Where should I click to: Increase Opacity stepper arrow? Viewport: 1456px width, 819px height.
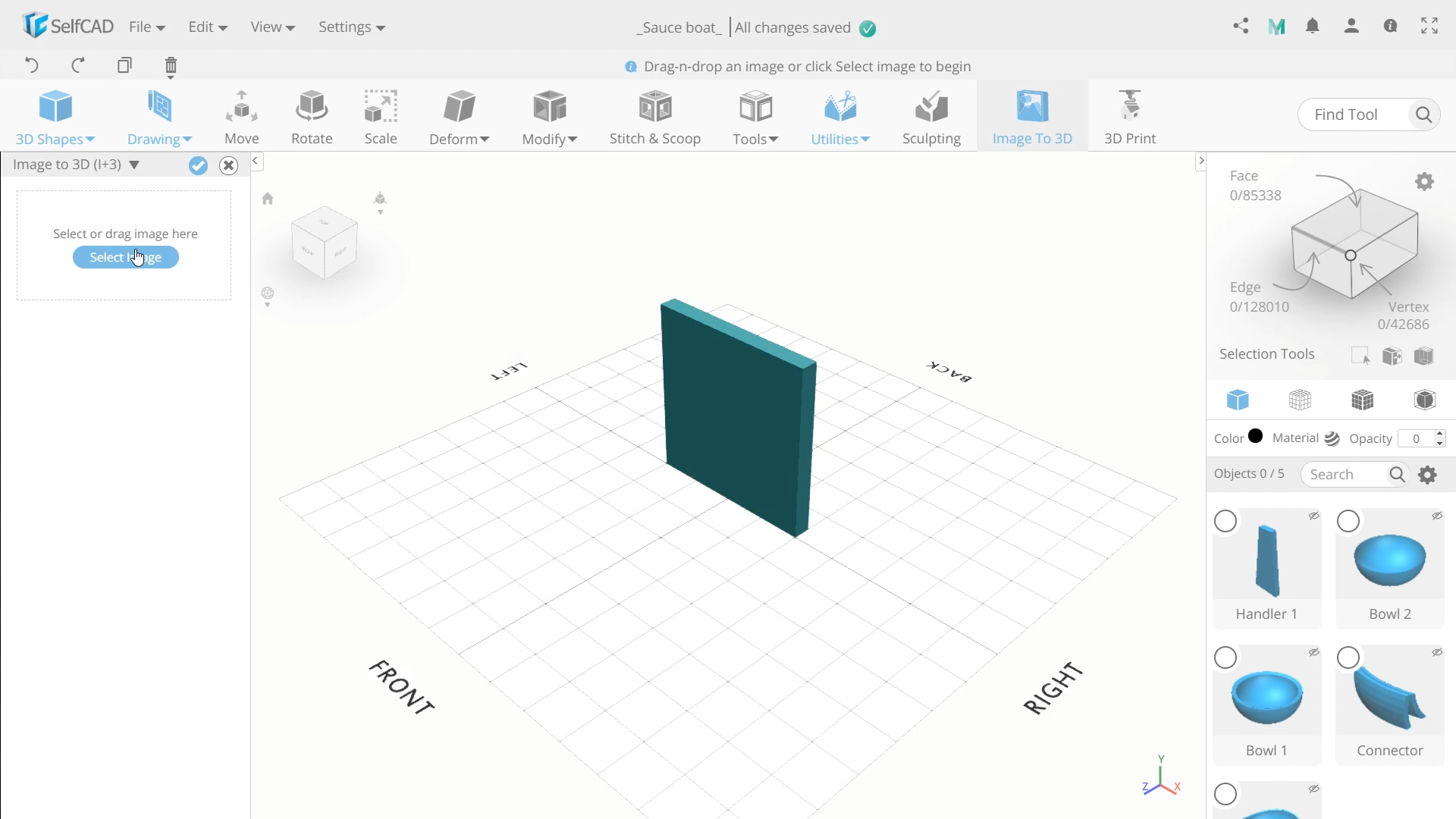(1440, 434)
